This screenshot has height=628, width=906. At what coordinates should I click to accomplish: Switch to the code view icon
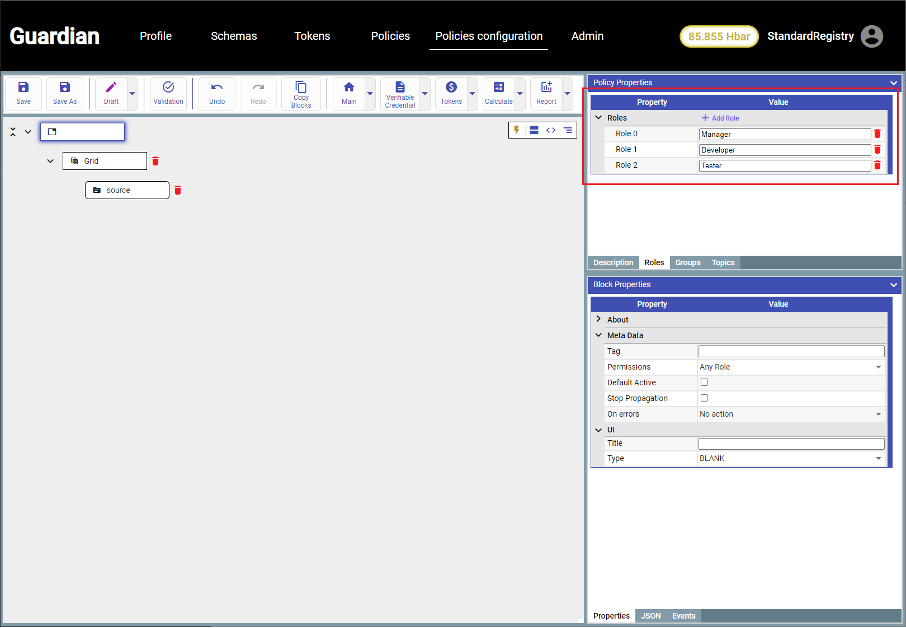point(551,130)
